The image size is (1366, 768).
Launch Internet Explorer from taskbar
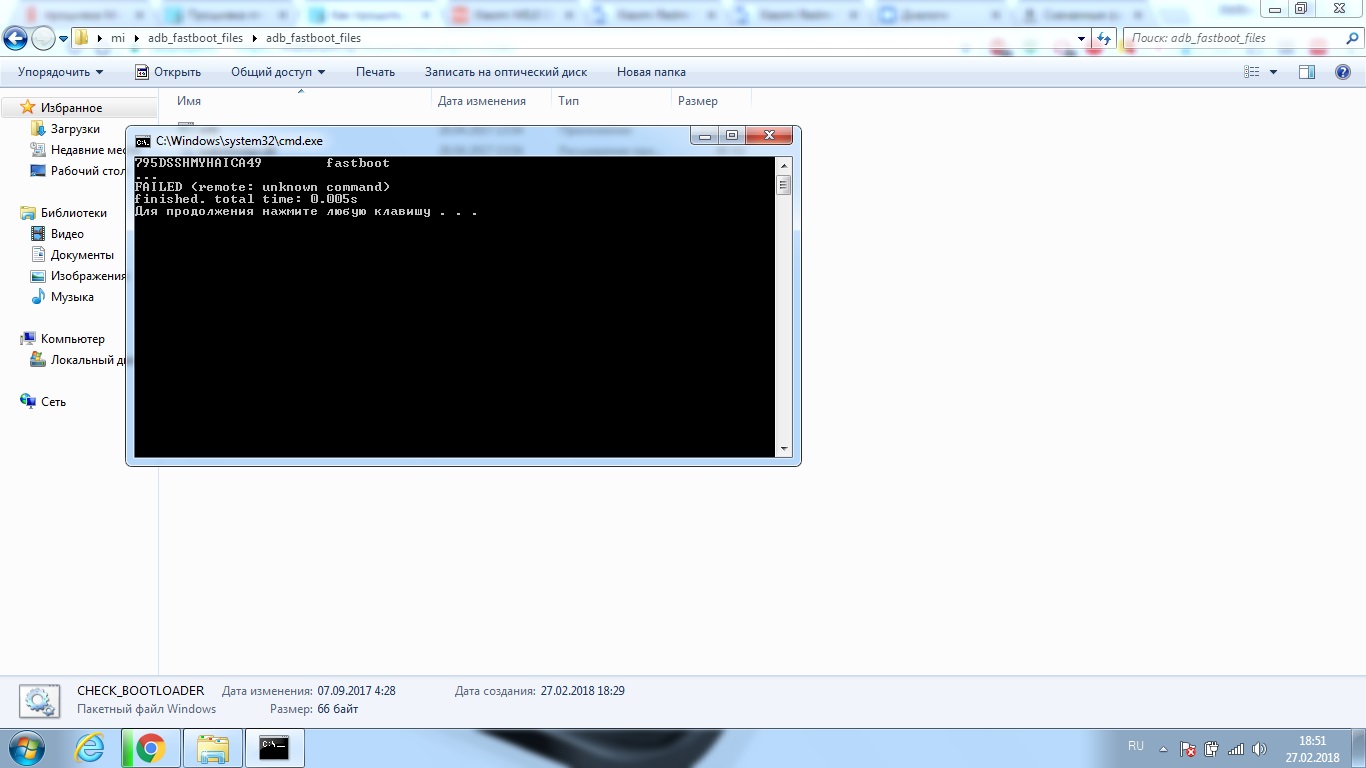[x=90, y=748]
